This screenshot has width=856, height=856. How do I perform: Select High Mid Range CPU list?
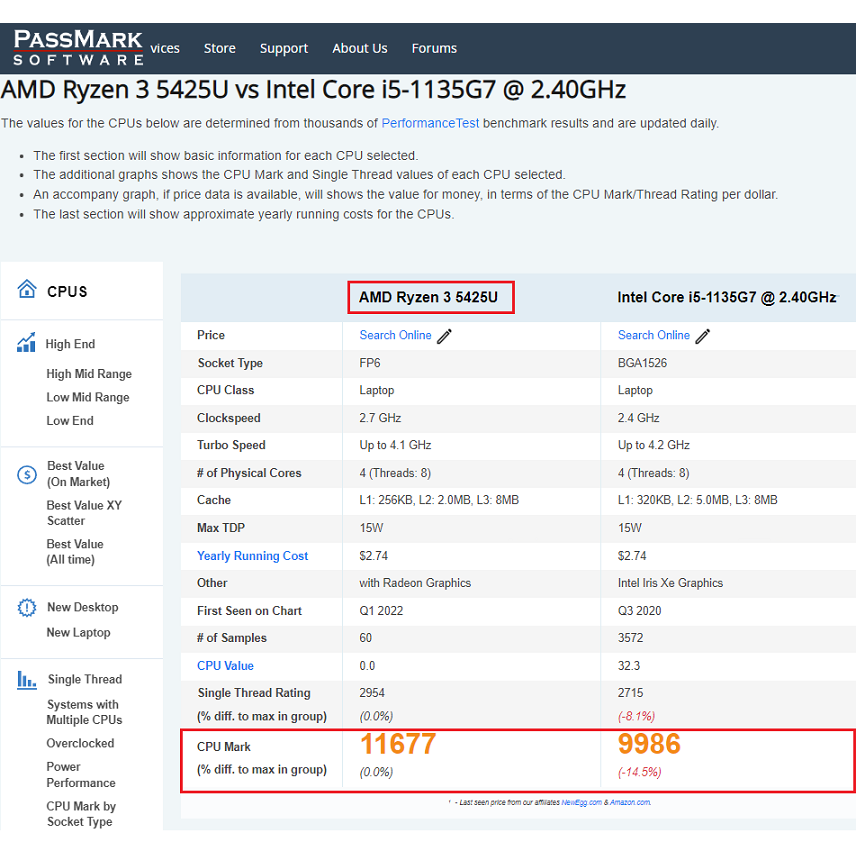click(x=89, y=374)
